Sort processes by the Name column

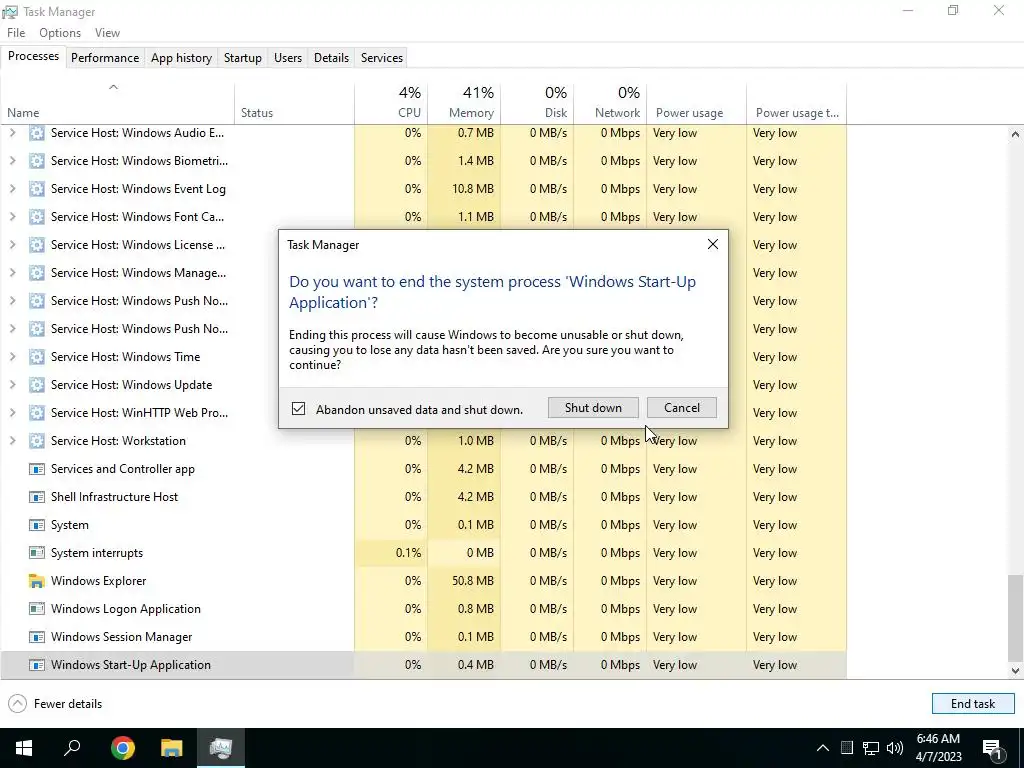[x=118, y=104]
